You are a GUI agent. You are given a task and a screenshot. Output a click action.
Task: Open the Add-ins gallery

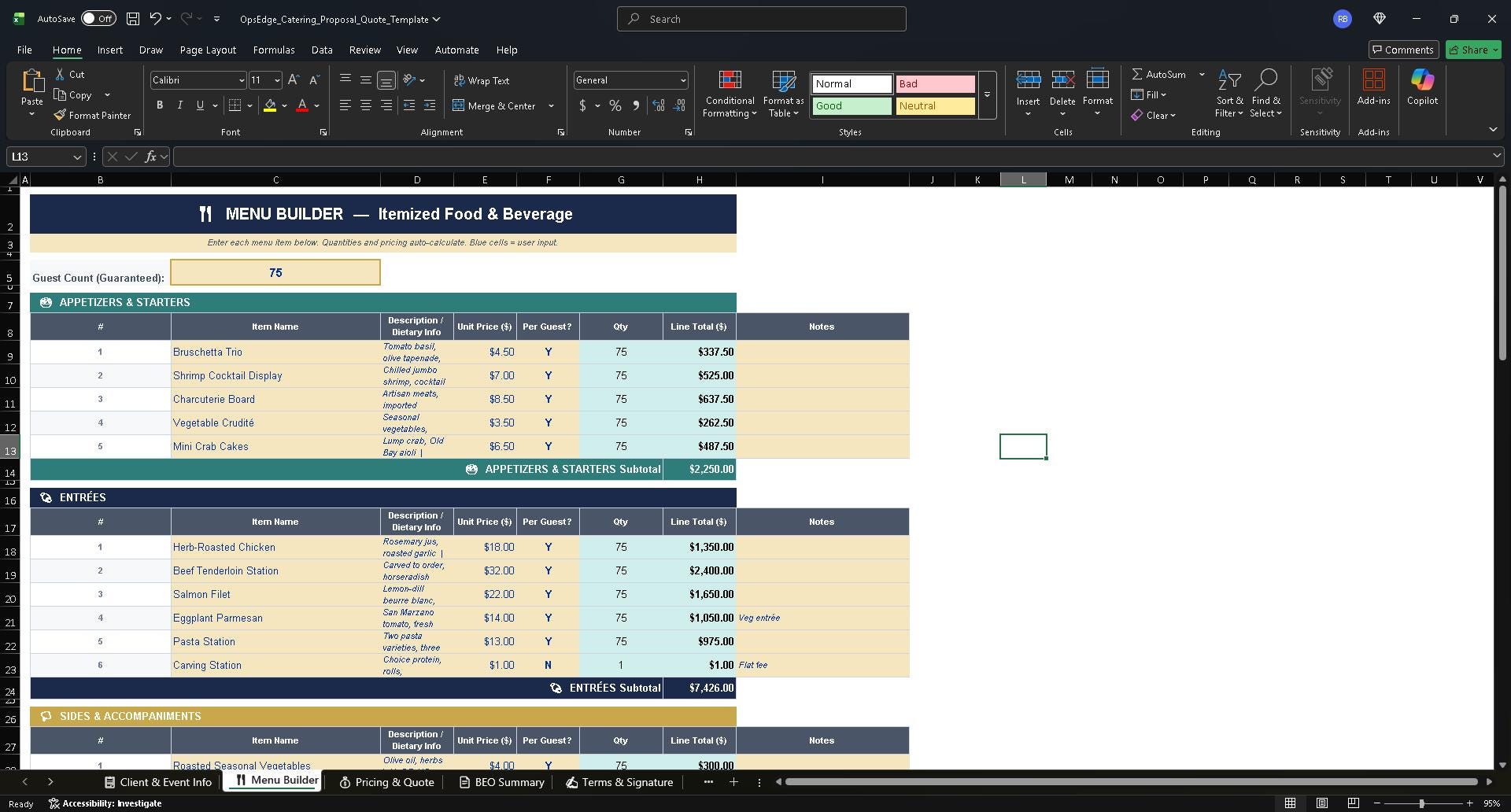point(1373,87)
